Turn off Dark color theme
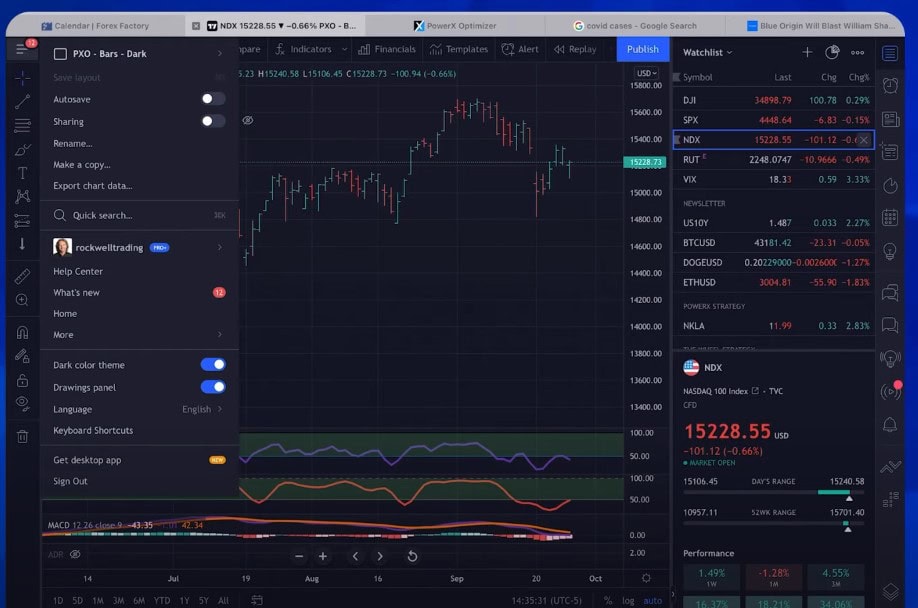 (x=213, y=365)
